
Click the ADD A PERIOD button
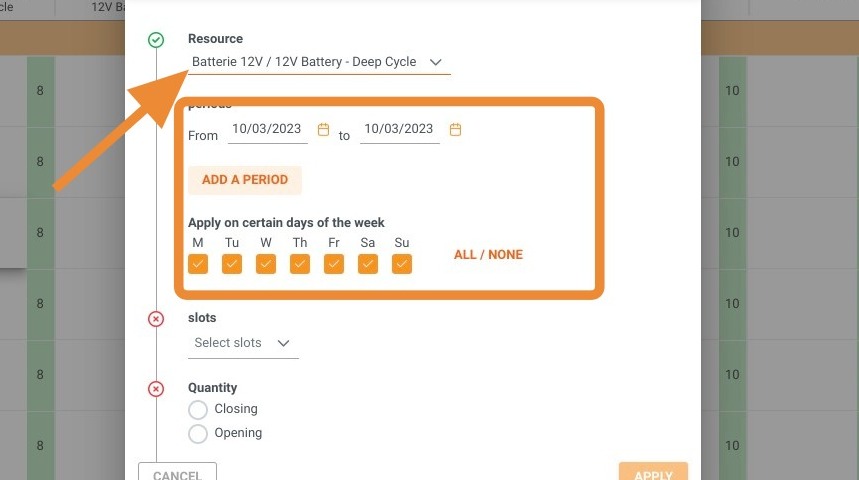(x=245, y=180)
